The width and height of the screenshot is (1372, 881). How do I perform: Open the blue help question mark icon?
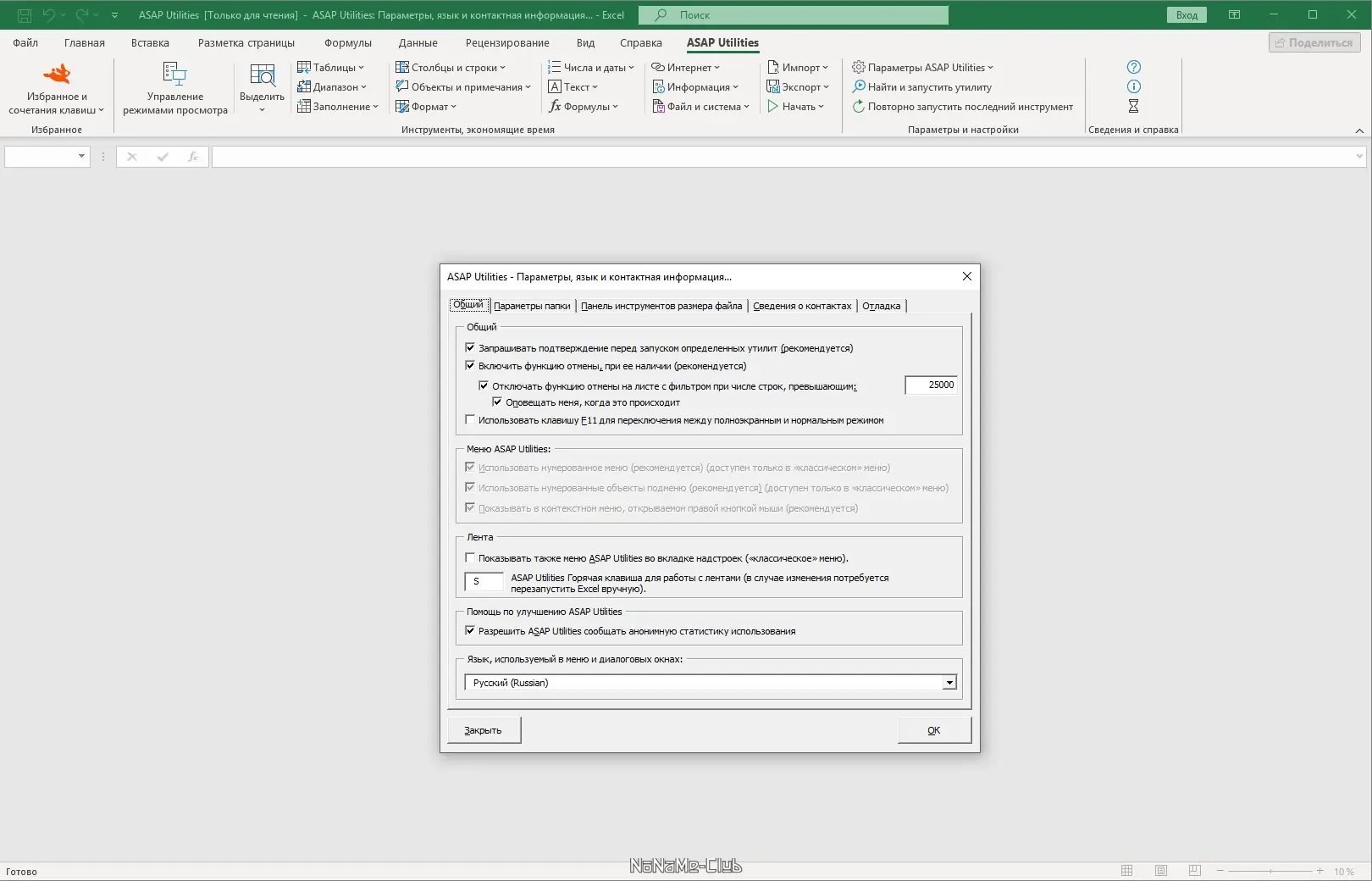1133,66
